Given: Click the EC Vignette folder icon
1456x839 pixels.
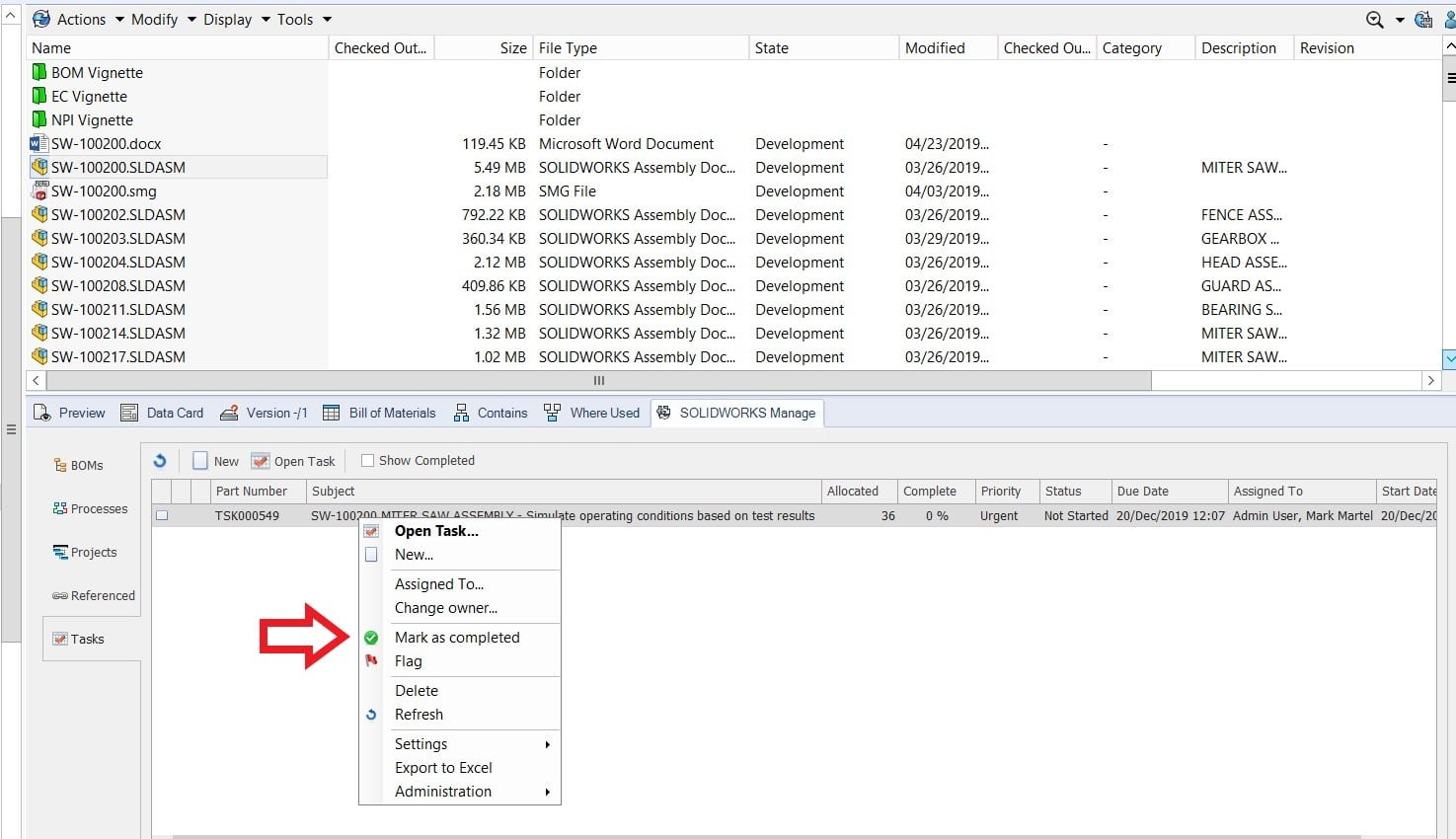Looking at the screenshot, I should click(39, 96).
